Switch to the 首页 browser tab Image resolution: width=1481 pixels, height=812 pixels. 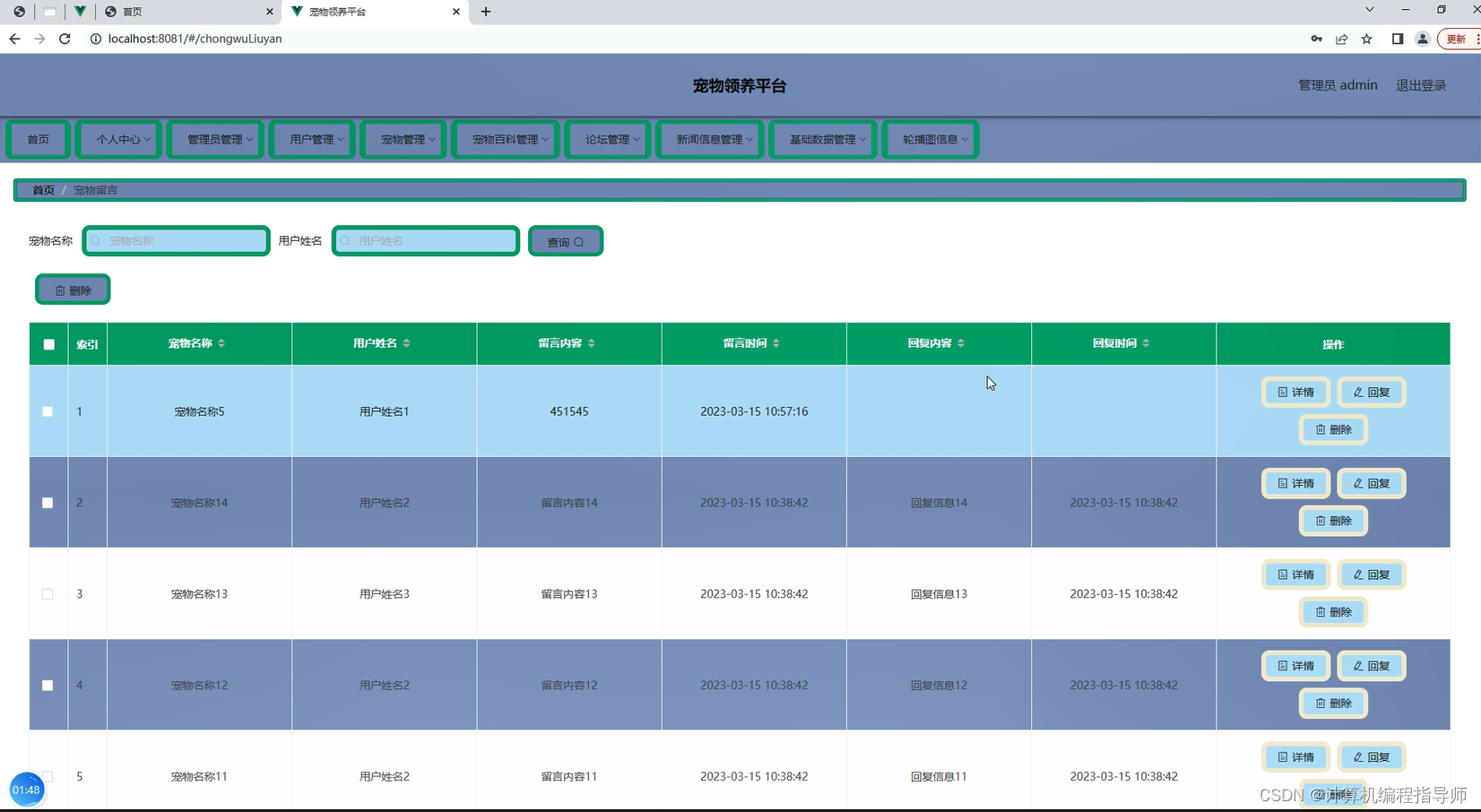(x=188, y=12)
